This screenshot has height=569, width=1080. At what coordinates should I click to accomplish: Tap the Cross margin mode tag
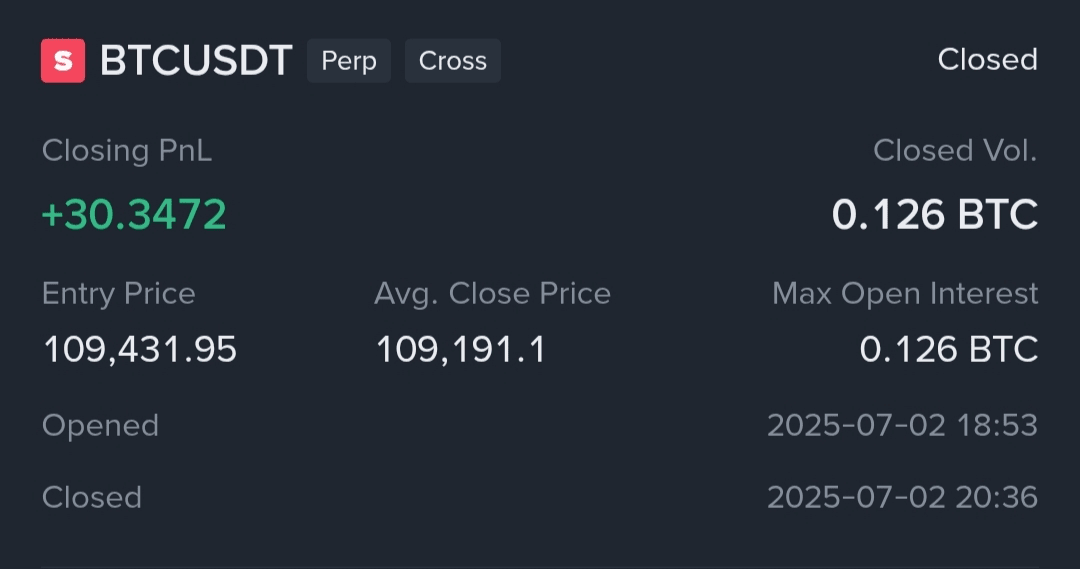pos(452,61)
